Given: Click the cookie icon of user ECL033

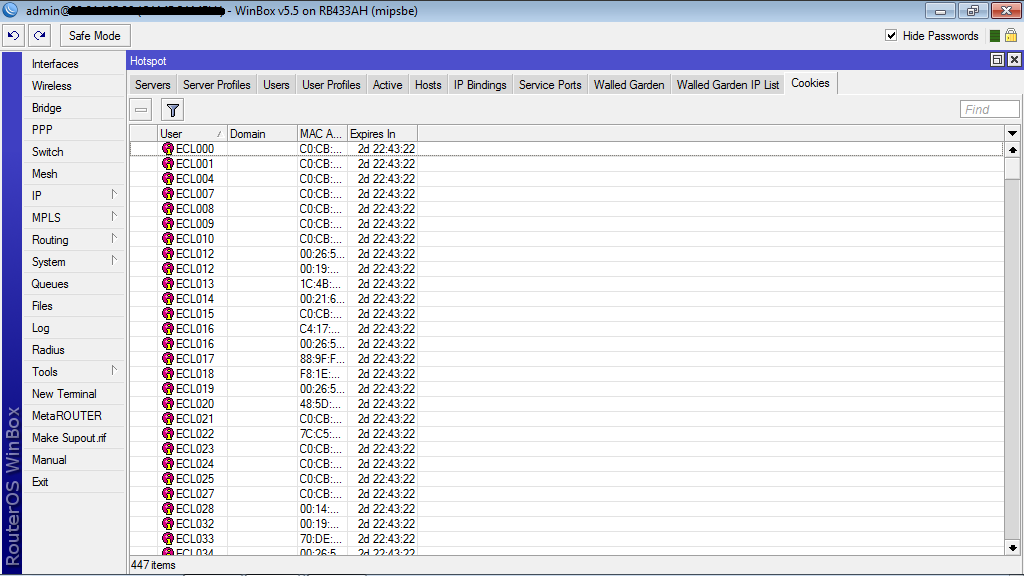Looking at the screenshot, I should coord(168,539).
